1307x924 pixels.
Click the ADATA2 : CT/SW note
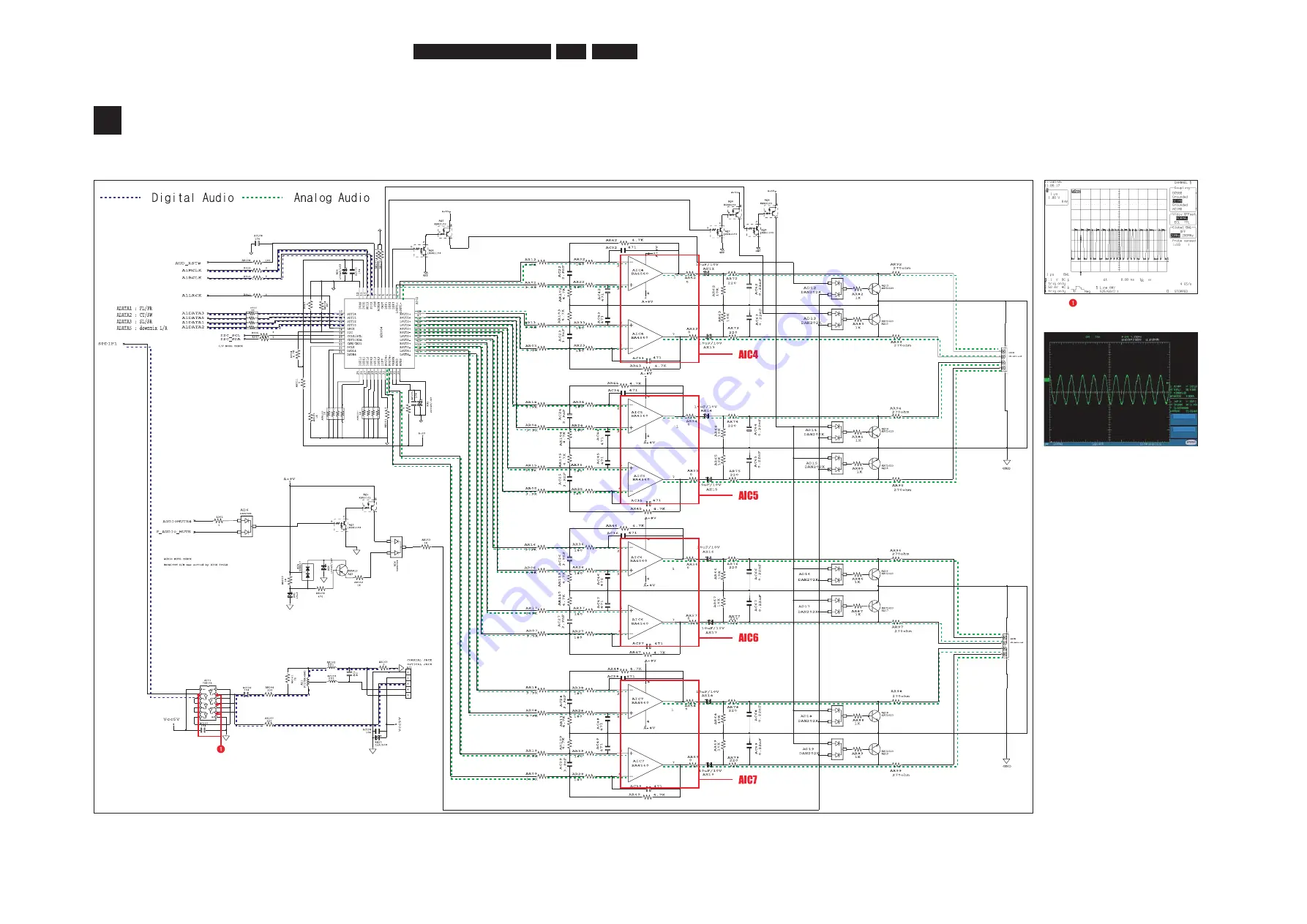coord(135,315)
